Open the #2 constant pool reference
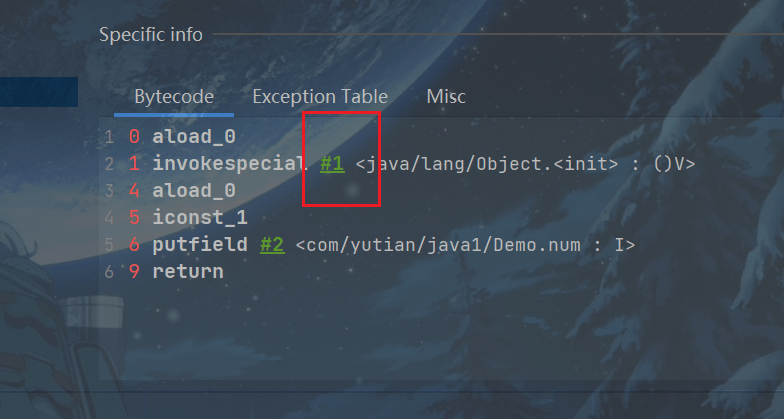784x419 pixels. pos(272,245)
